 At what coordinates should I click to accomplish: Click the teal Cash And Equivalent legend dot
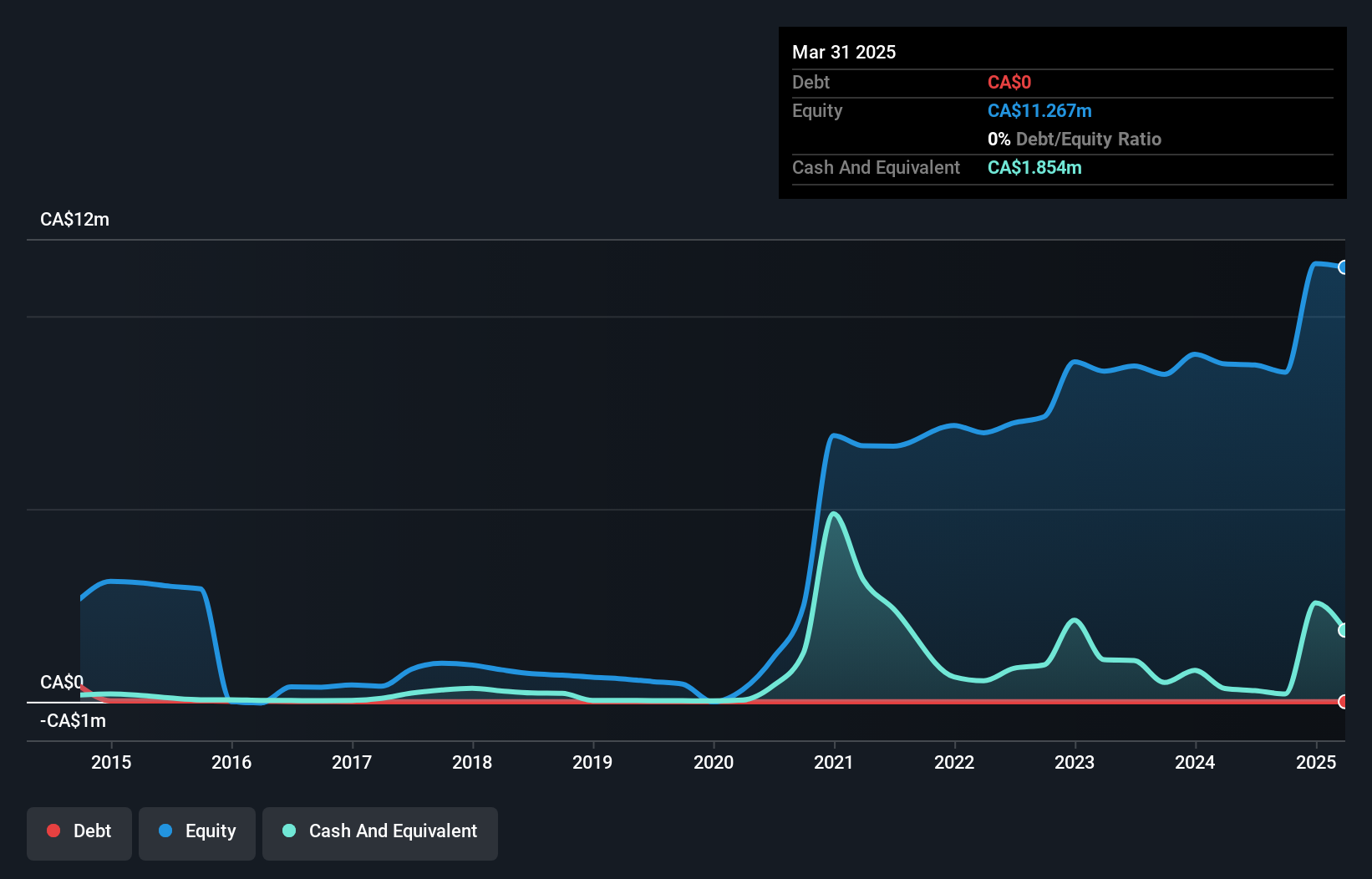(288, 831)
